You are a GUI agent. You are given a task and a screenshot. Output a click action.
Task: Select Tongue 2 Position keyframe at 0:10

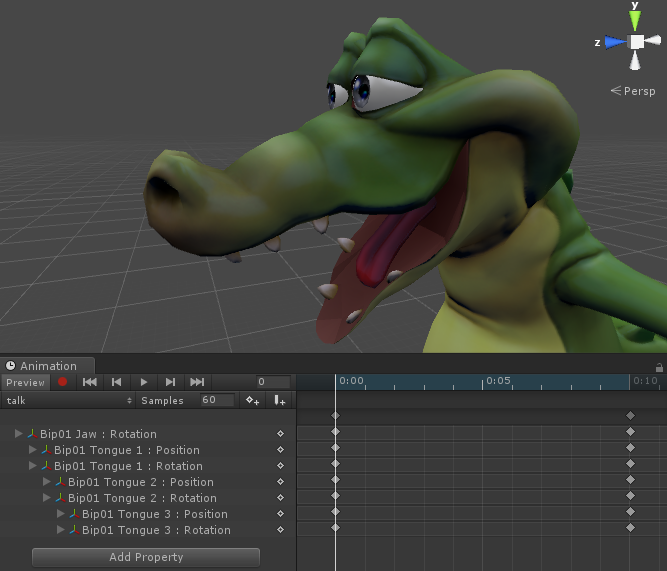630,480
